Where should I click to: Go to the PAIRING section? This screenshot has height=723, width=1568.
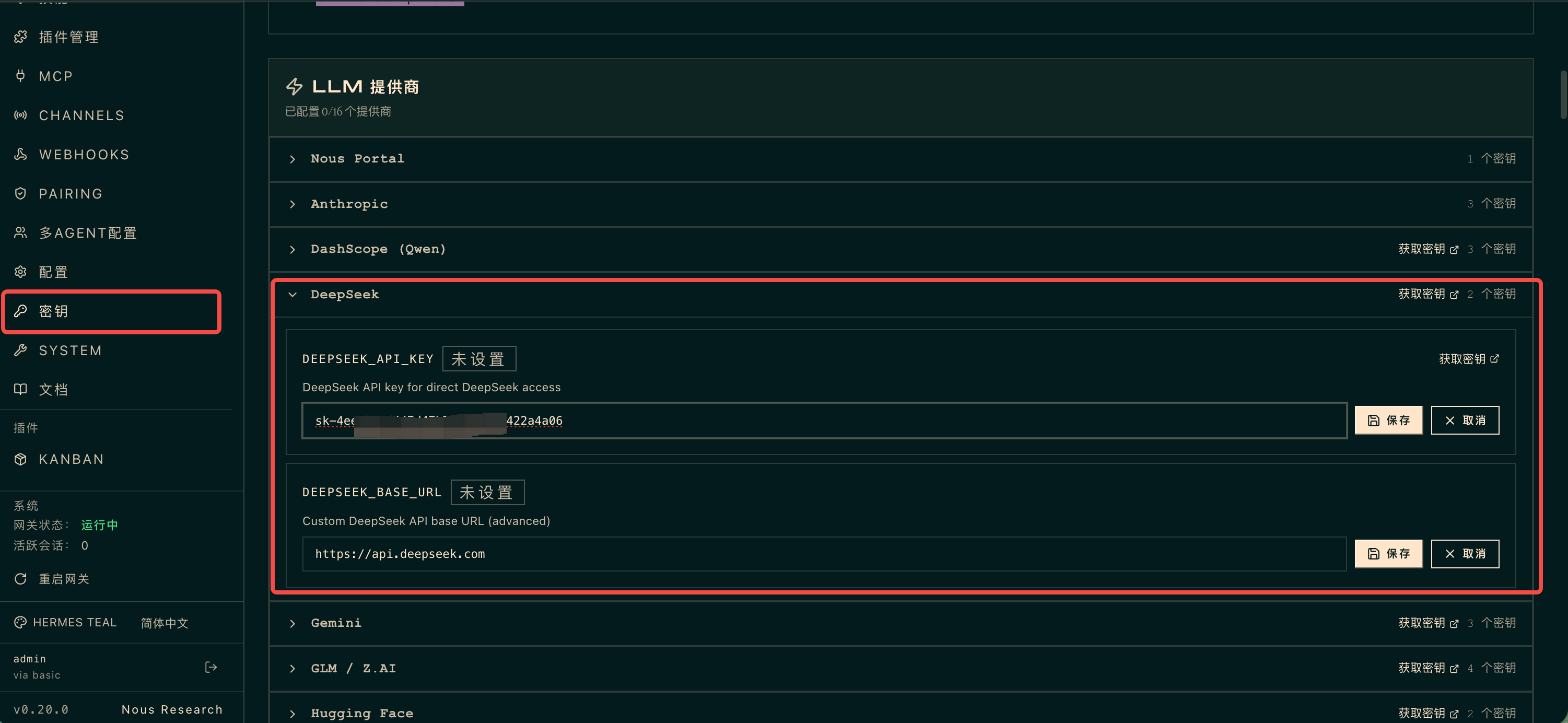click(x=71, y=193)
